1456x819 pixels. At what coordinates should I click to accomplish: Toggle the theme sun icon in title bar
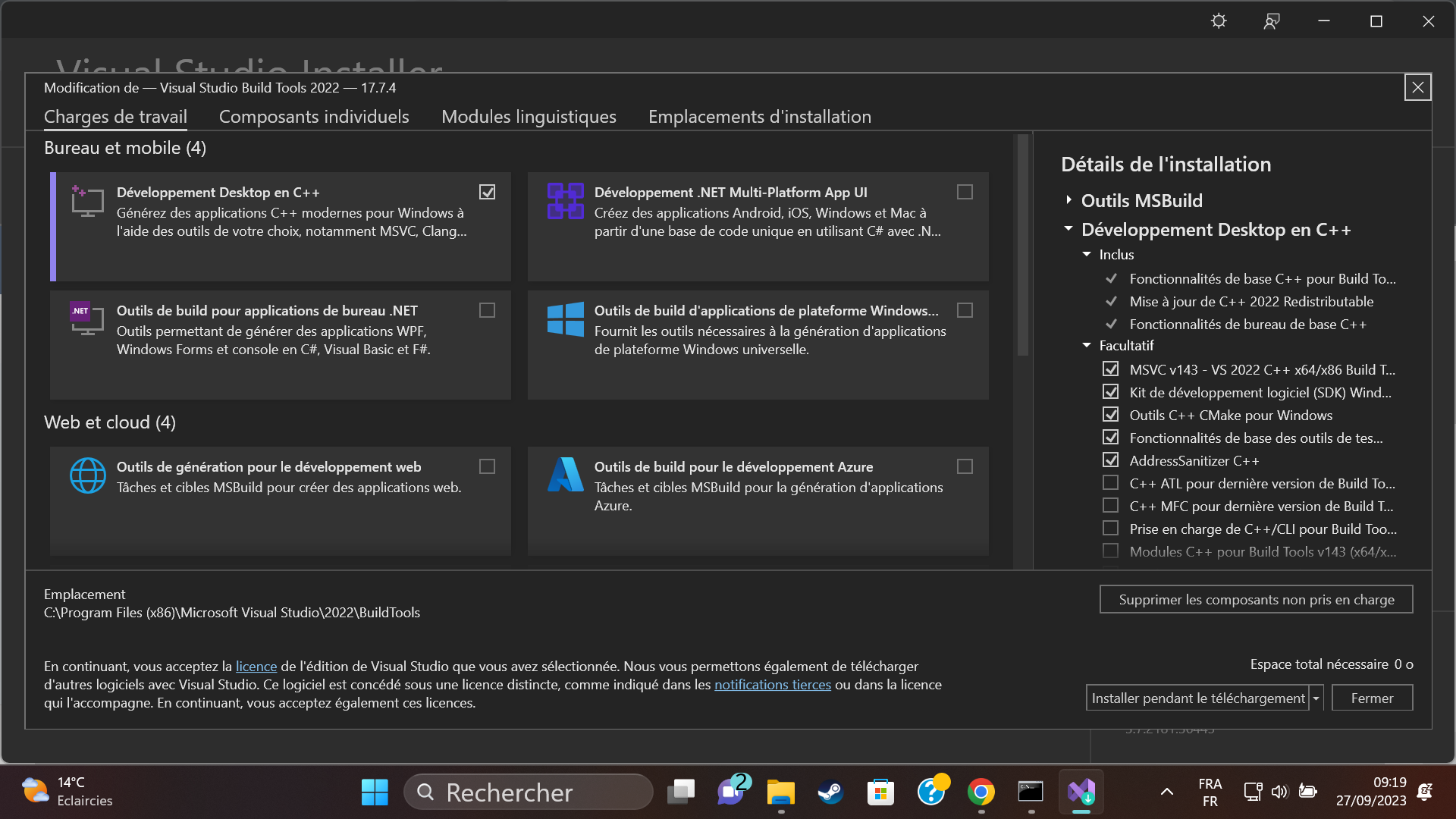point(1219,21)
